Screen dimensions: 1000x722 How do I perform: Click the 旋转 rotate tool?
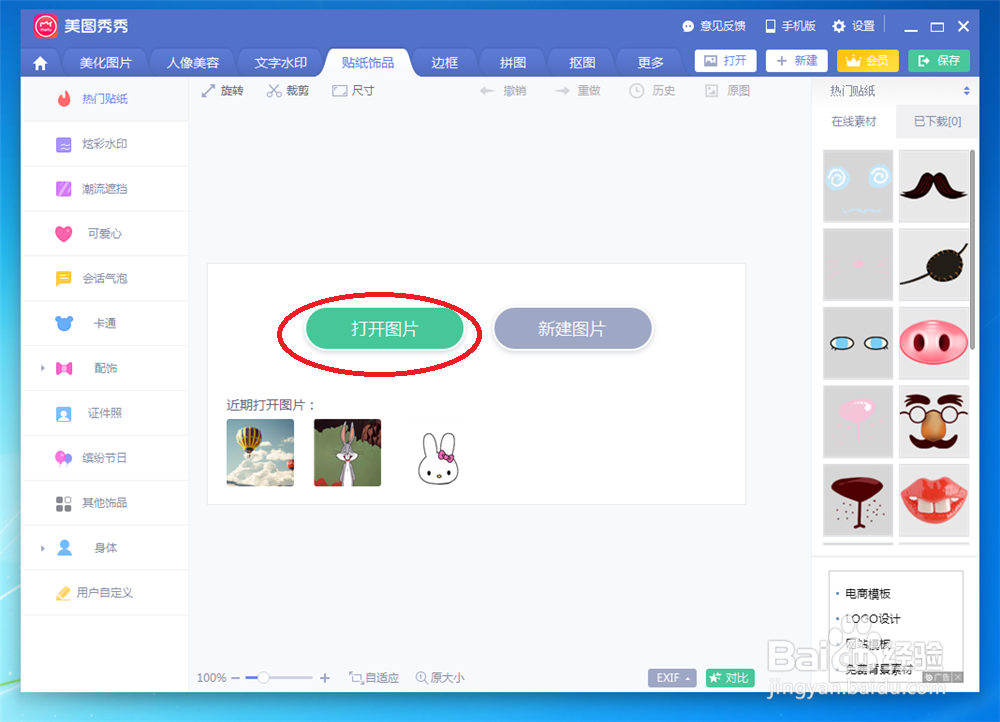(x=223, y=91)
